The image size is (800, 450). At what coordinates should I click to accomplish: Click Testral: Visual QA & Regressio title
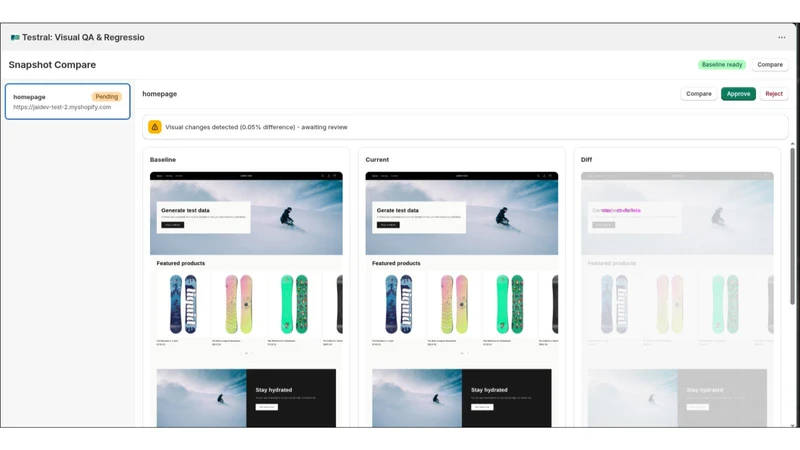[x=83, y=37]
